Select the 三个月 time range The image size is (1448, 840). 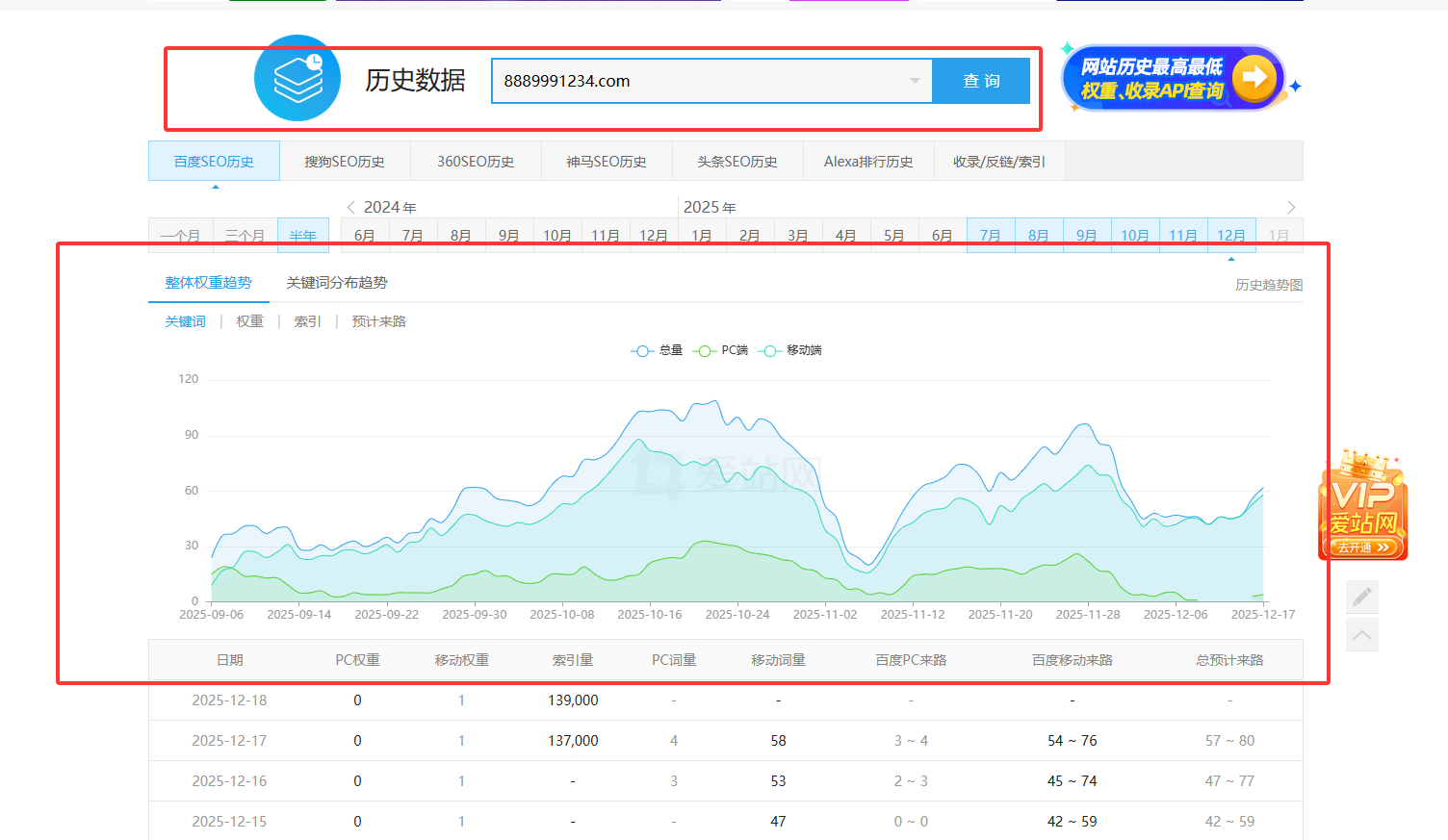click(x=245, y=236)
